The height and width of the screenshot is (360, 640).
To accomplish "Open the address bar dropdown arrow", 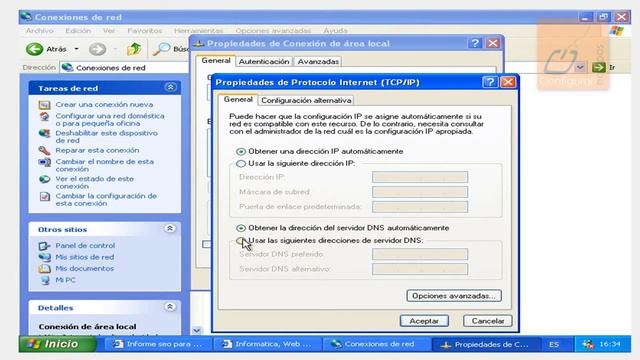I will (580, 67).
